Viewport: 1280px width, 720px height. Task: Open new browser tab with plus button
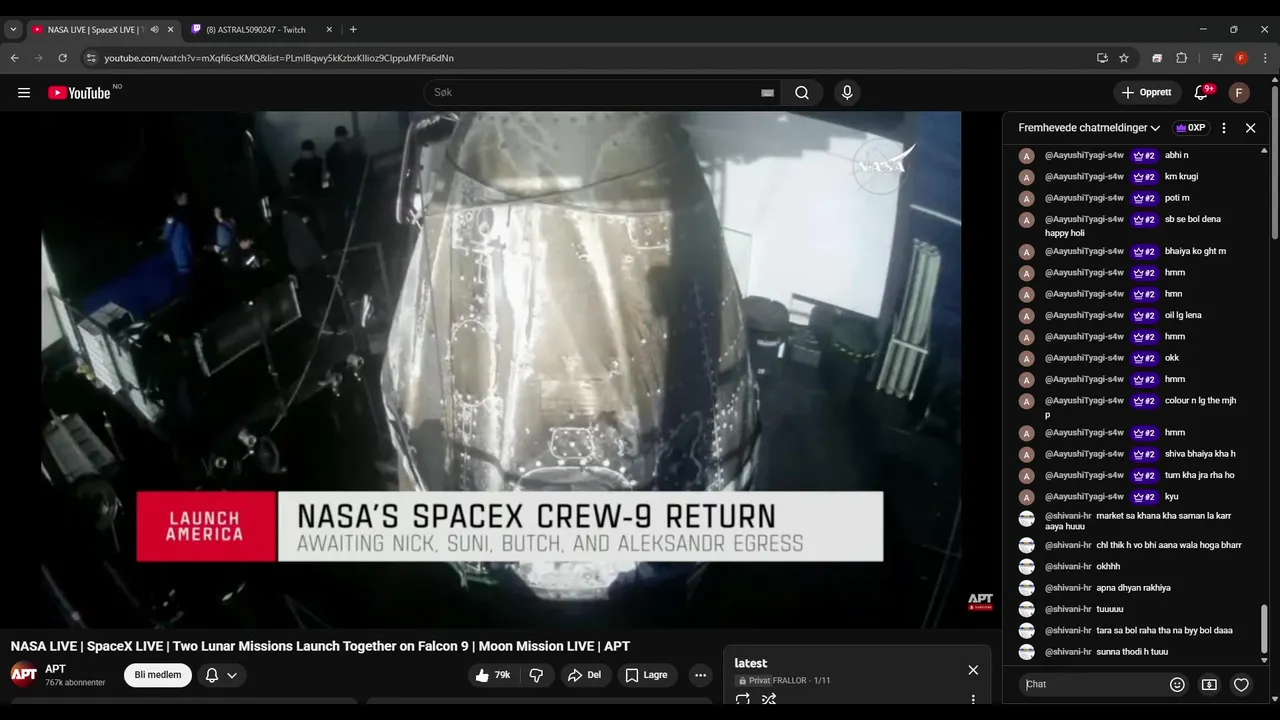point(353,30)
